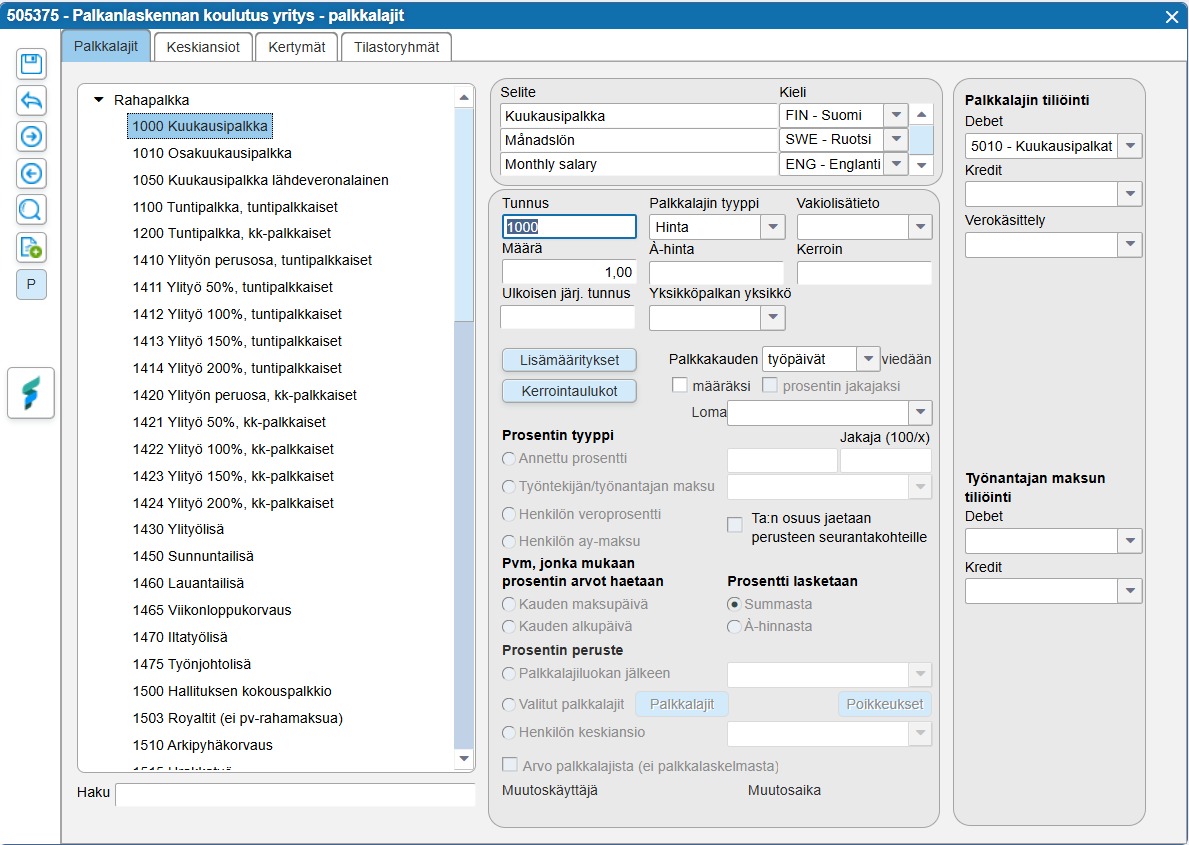Image resolution: width=1189 pixels, height=845 pixels.
Task: Select 1050 Kuukausipalkka lähdeveronalainen
Action: [261, 181]
